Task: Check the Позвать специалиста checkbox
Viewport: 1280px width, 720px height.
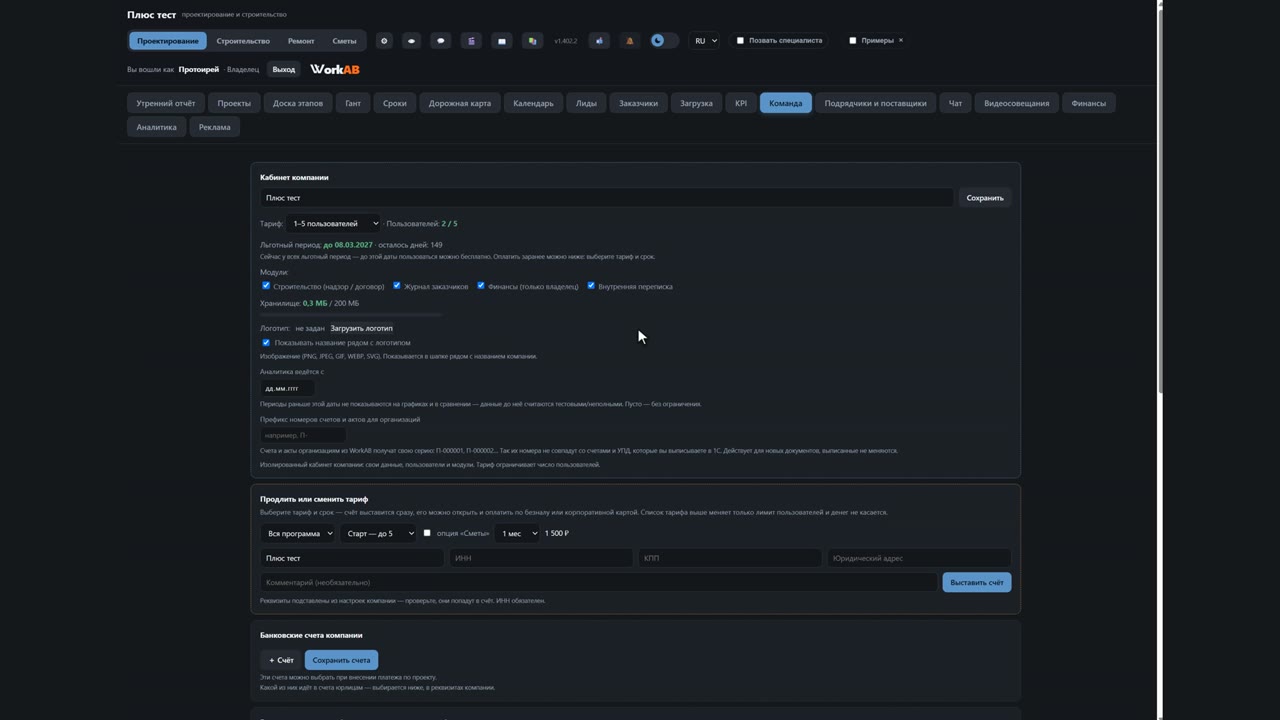Action: tap(740, 41)
